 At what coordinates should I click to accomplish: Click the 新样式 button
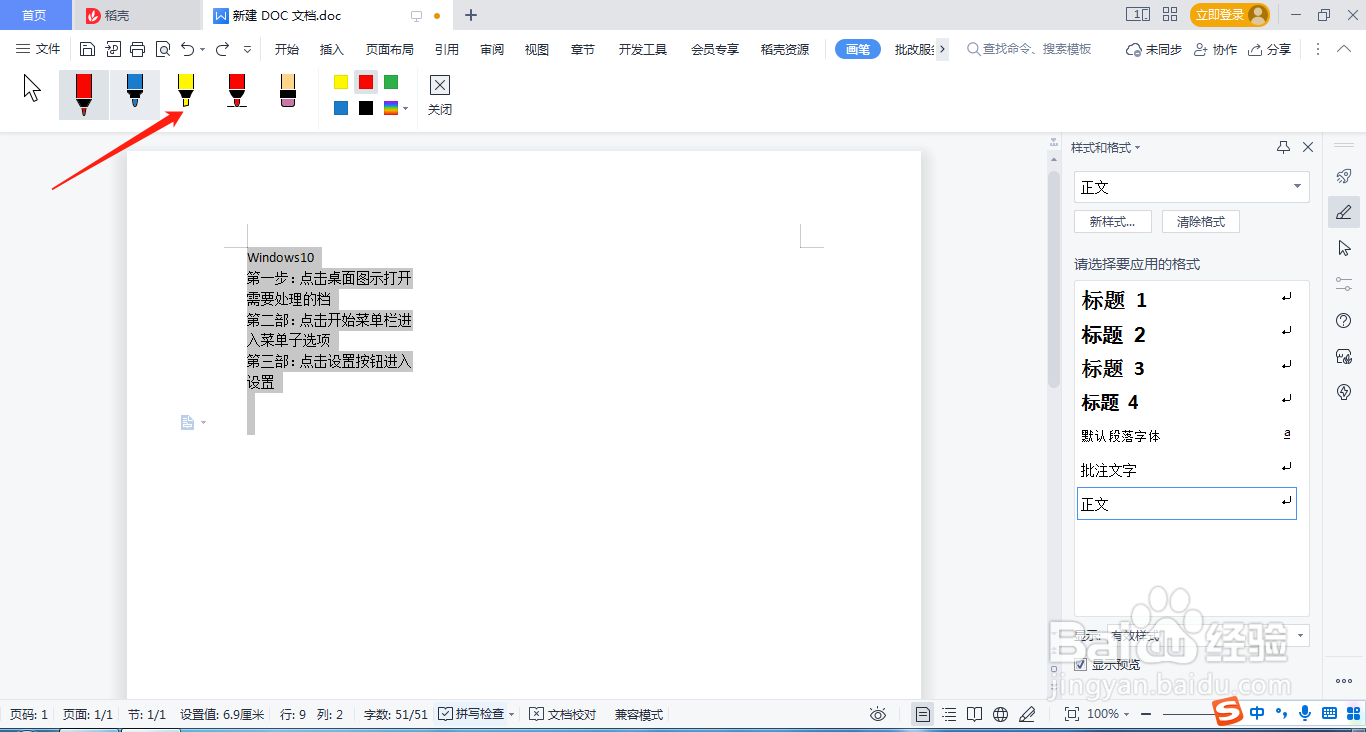pyautogui.click(x=1112, y=221)
